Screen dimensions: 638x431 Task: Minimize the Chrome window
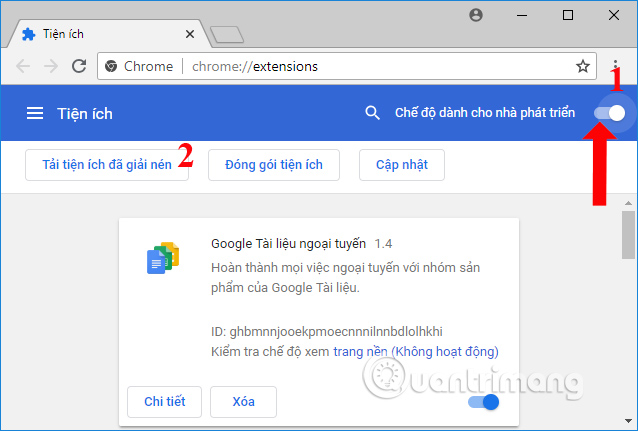pos(522,15)
